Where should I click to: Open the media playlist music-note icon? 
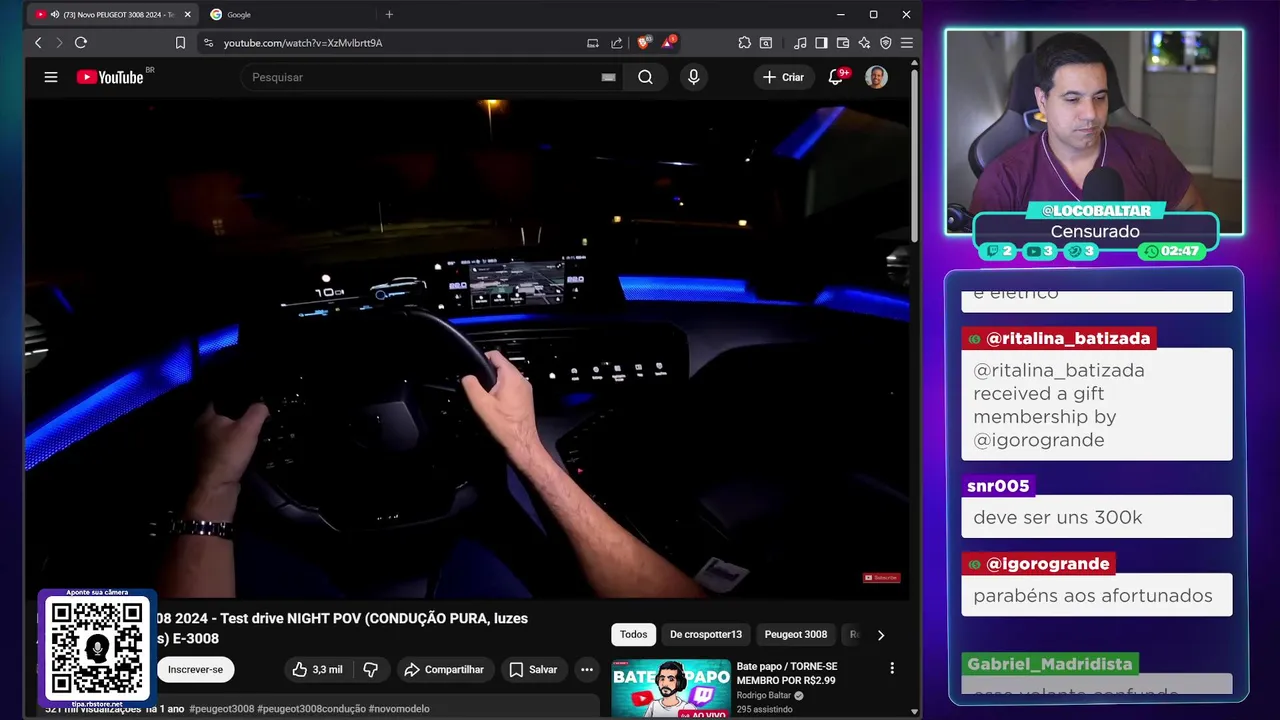tap(800, 43)
